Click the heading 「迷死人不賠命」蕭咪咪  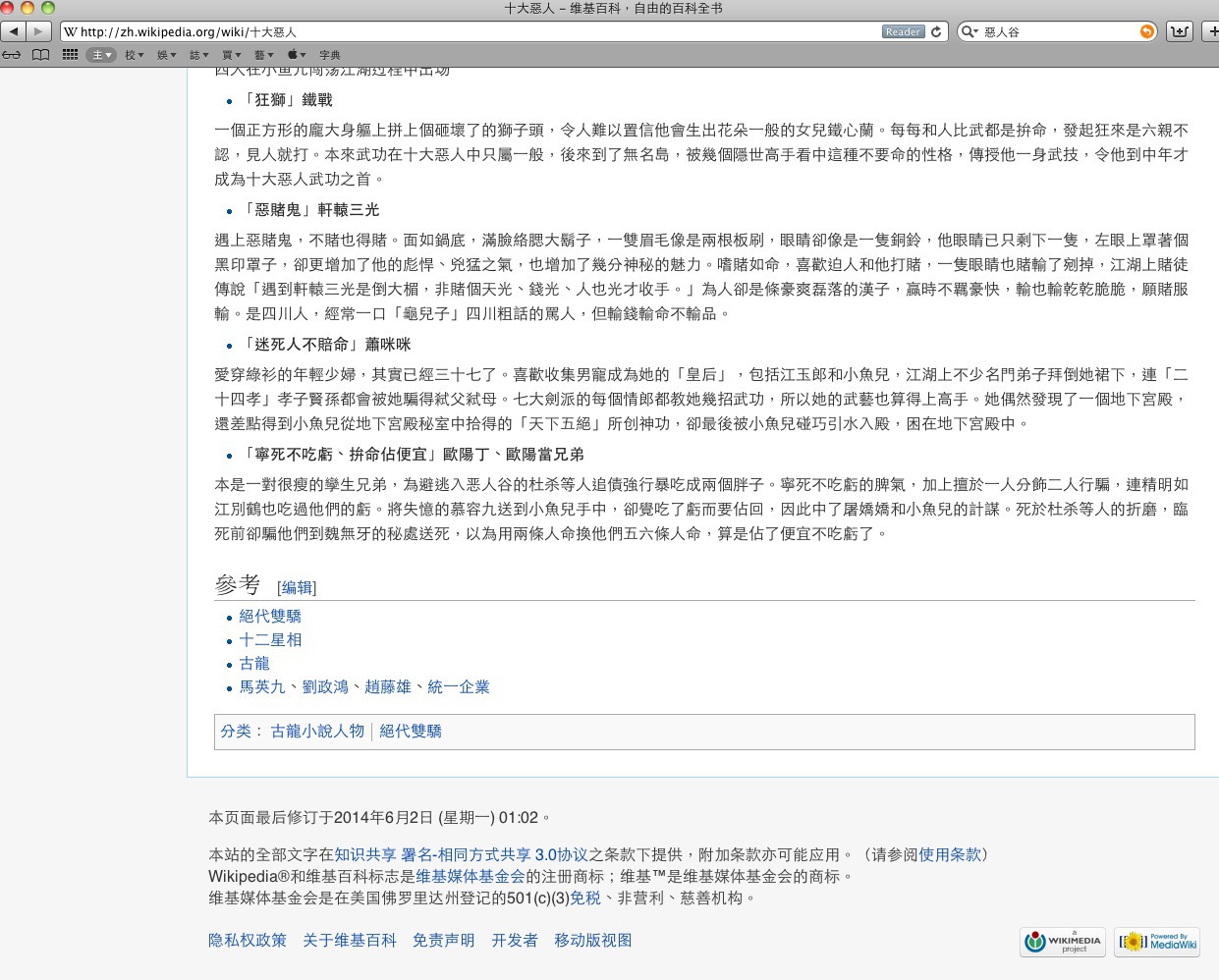point(325,344)
